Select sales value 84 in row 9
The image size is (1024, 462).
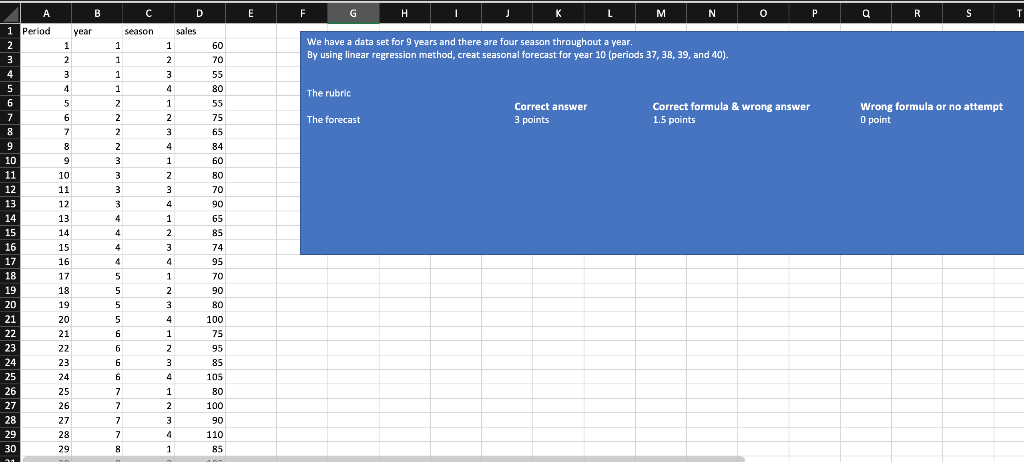tap(199, 146)
